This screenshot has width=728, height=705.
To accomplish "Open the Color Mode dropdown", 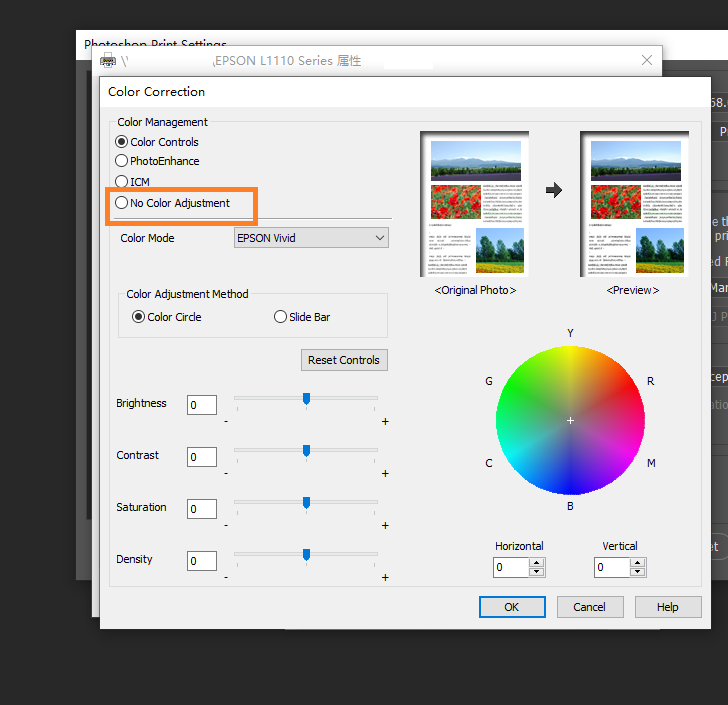I will coord(311,238).
